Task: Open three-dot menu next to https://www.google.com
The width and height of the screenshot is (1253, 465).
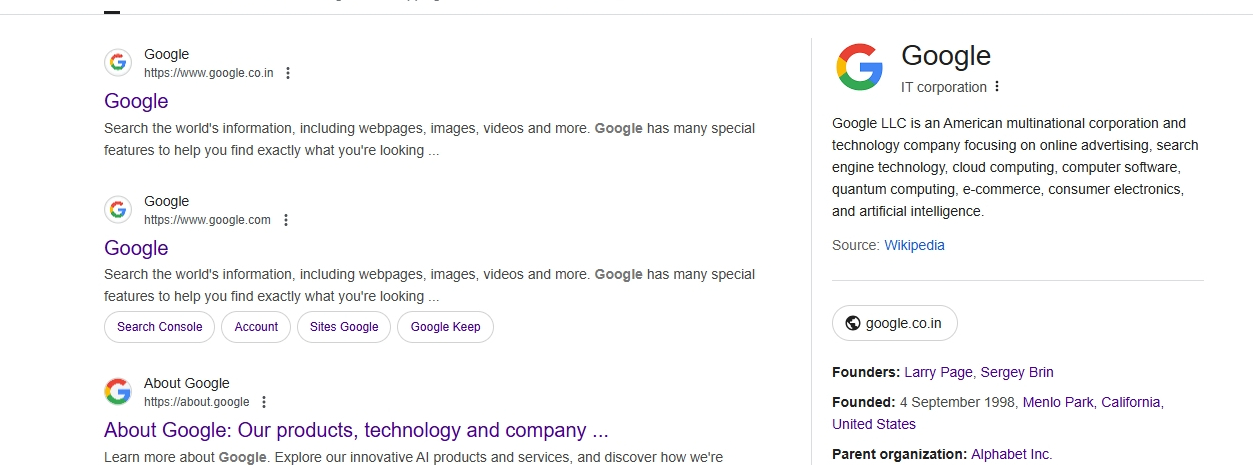Action: pos(285,220)
